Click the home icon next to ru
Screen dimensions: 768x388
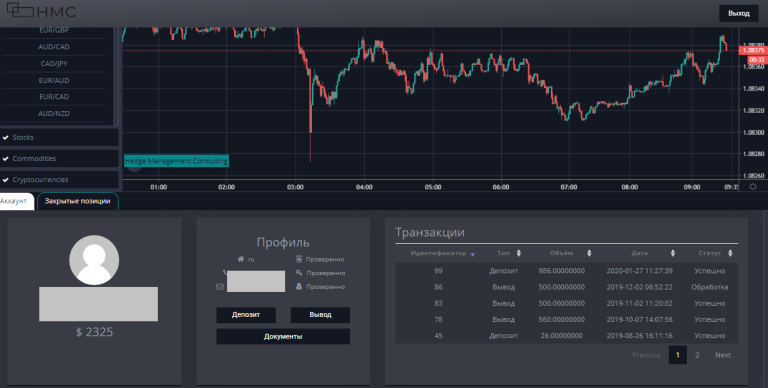click(240, 259)
